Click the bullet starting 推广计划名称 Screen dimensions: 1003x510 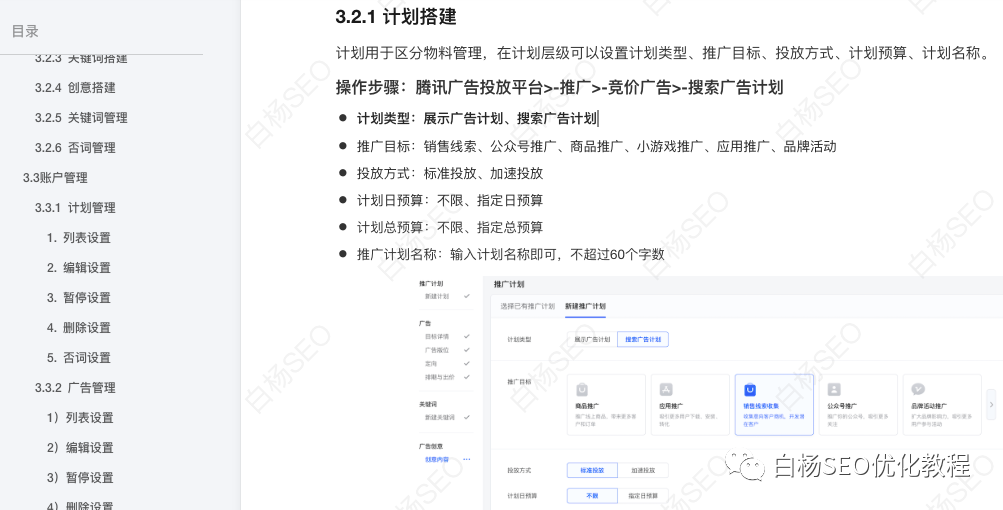510,254
